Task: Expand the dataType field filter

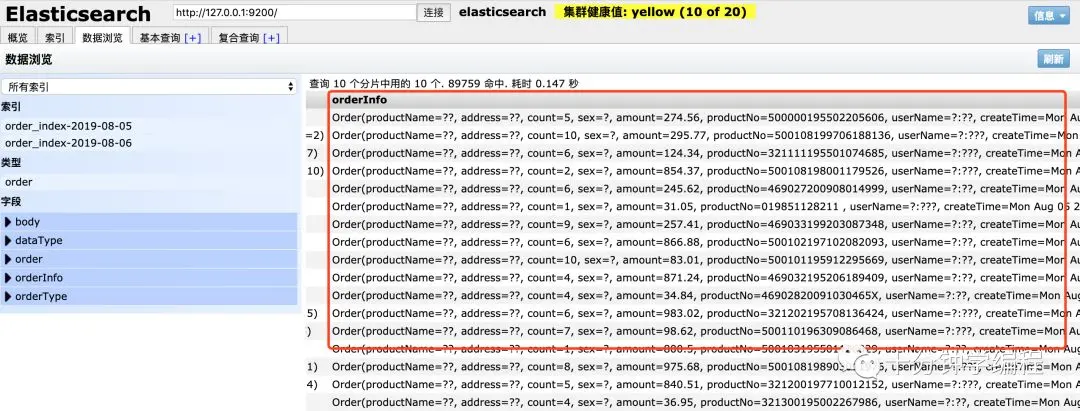Action: tap(149, 240)
